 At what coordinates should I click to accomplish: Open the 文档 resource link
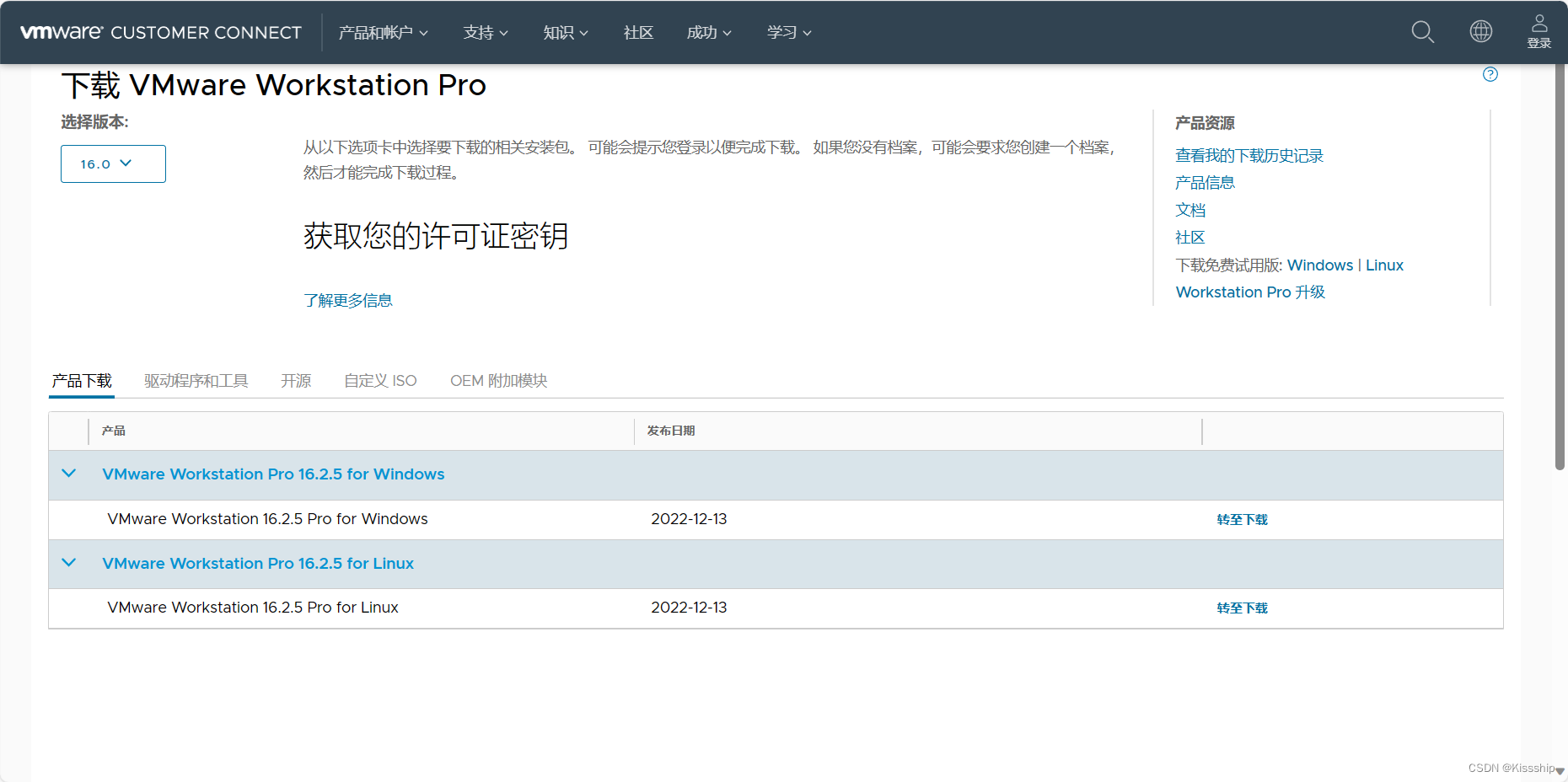pyautogui.click(x=1190, y=210)
